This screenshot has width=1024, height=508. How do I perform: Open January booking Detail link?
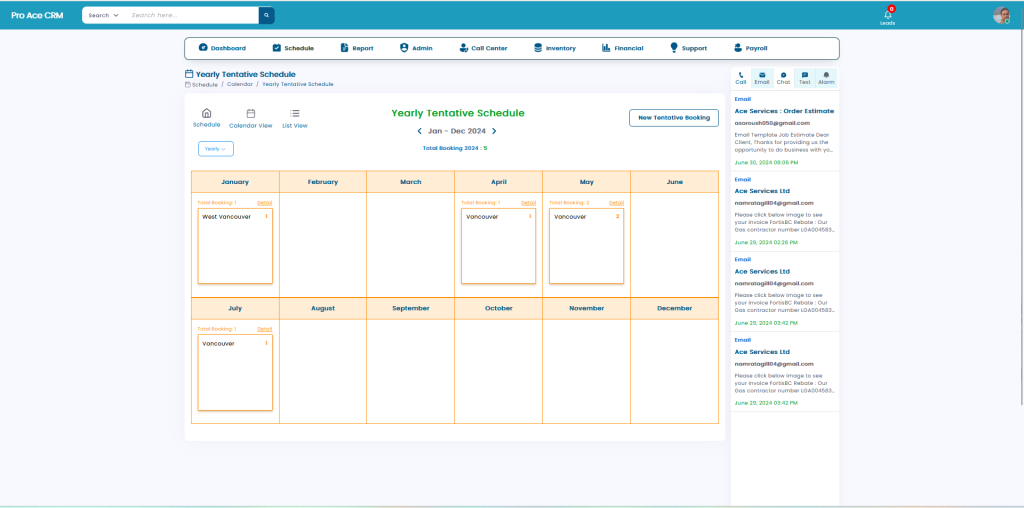tap(264, 203)
